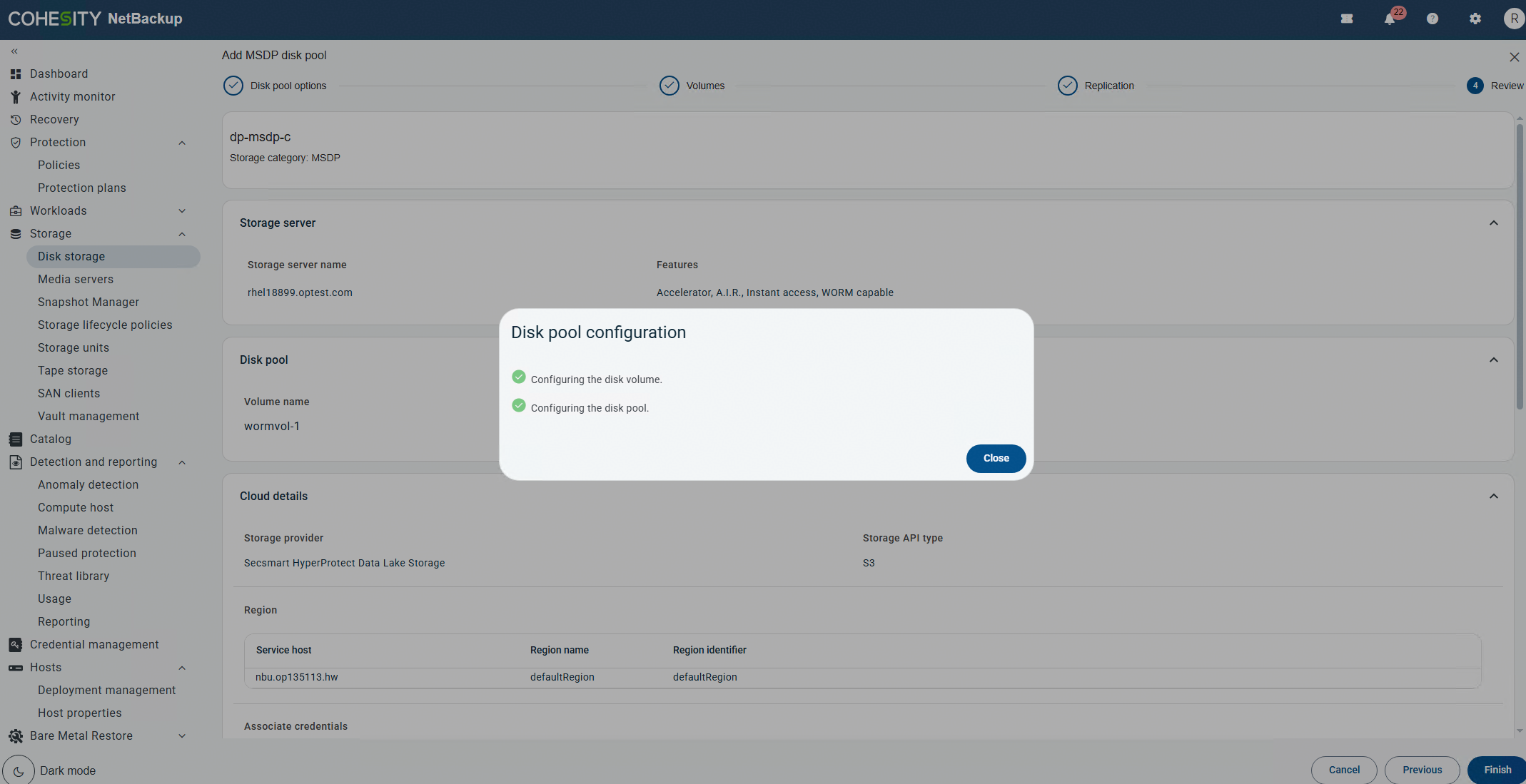
Task: Click the Catalog icon
Action: pyautogui.click(x=16, y=439)
